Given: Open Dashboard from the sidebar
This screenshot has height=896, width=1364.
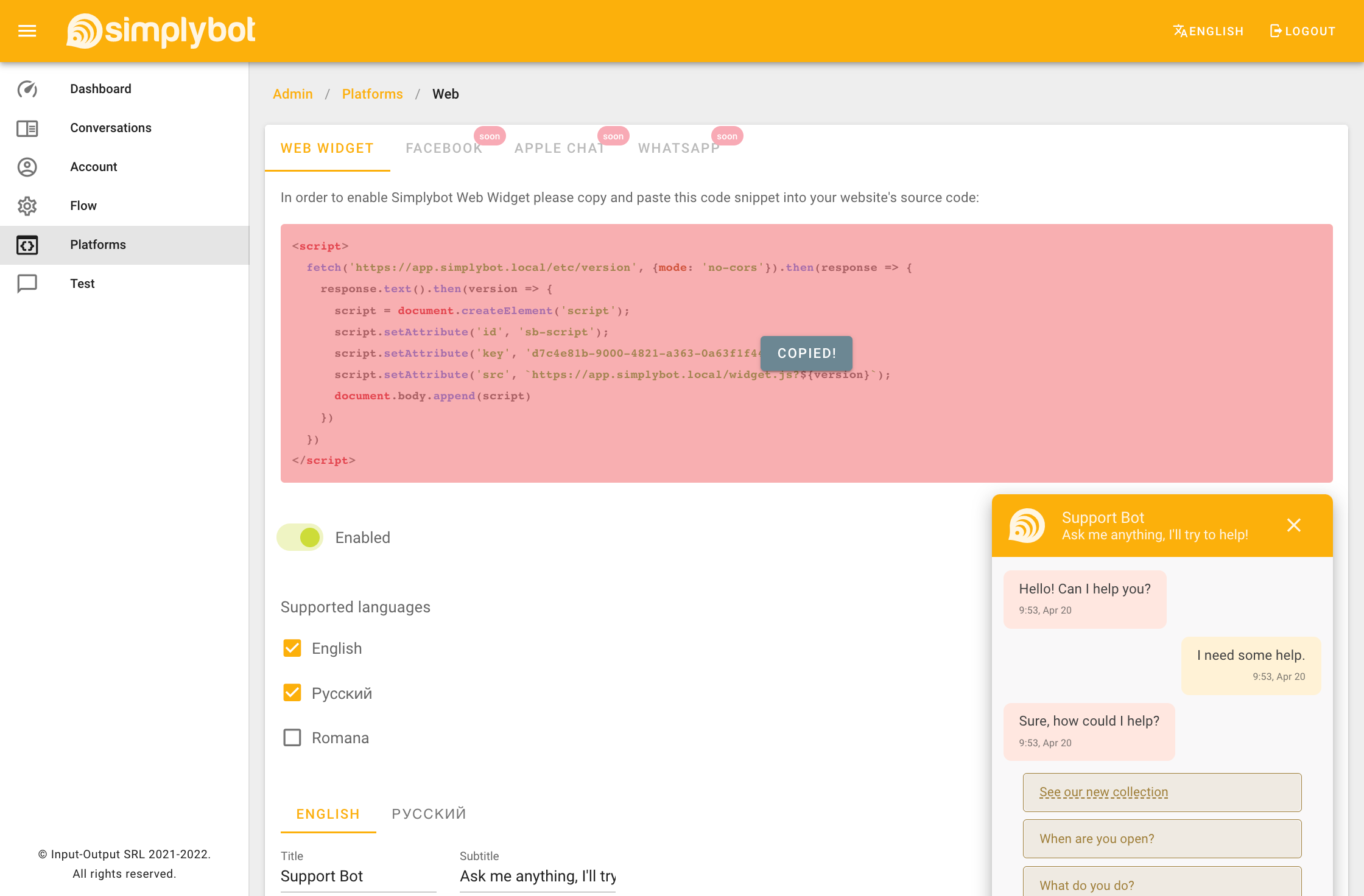Looking at the screenshot, I should (x=124, y=89).
